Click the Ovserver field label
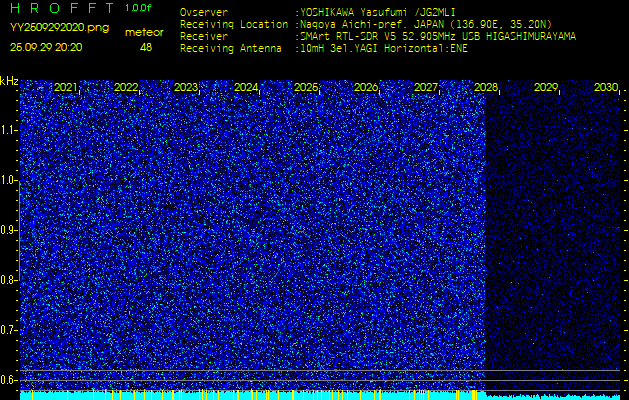 (x=204, y=12)
